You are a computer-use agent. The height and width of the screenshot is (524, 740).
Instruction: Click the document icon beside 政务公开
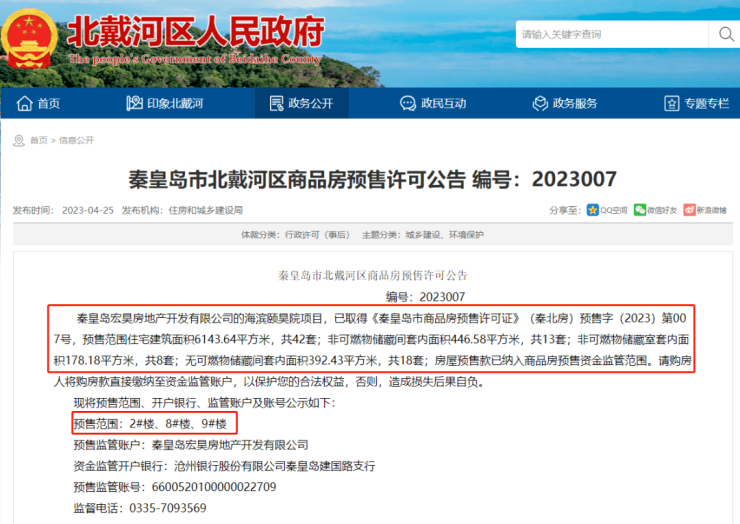277,103
